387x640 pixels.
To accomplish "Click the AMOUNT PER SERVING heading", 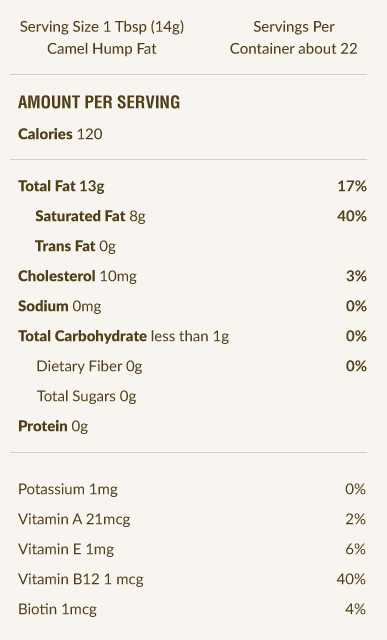I will pyautogui.click(x=99, y=102).
